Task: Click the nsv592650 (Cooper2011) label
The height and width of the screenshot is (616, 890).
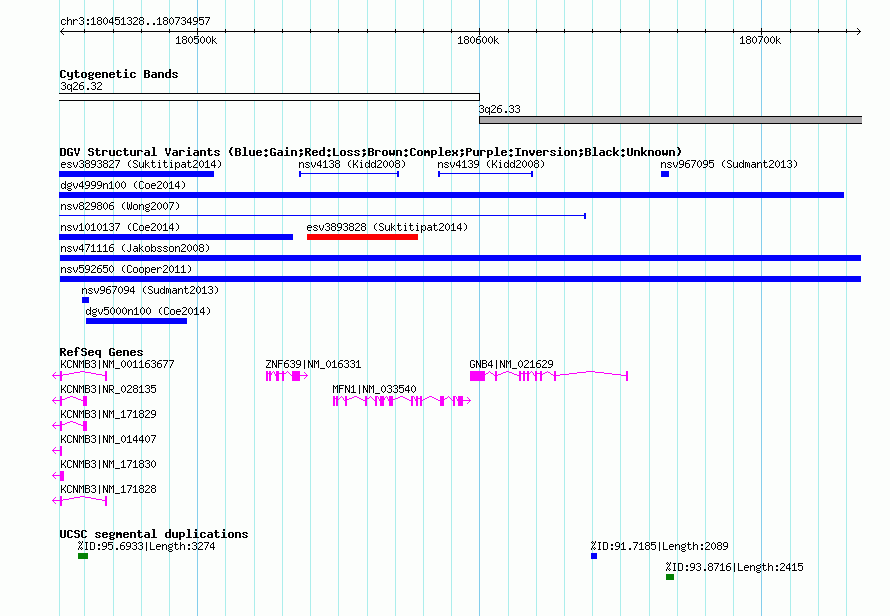Action: click(126, 269)
